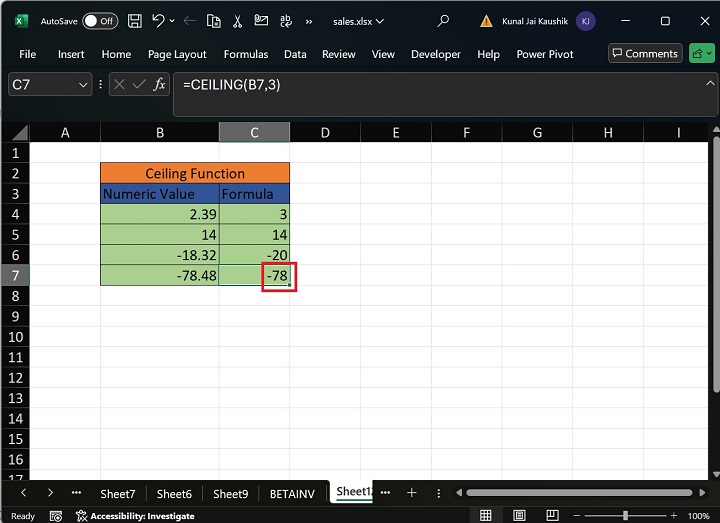The height and width of the screenshot is (523, 720).
Task: Select the Formula header cell
Action: (x=254, y=194)
